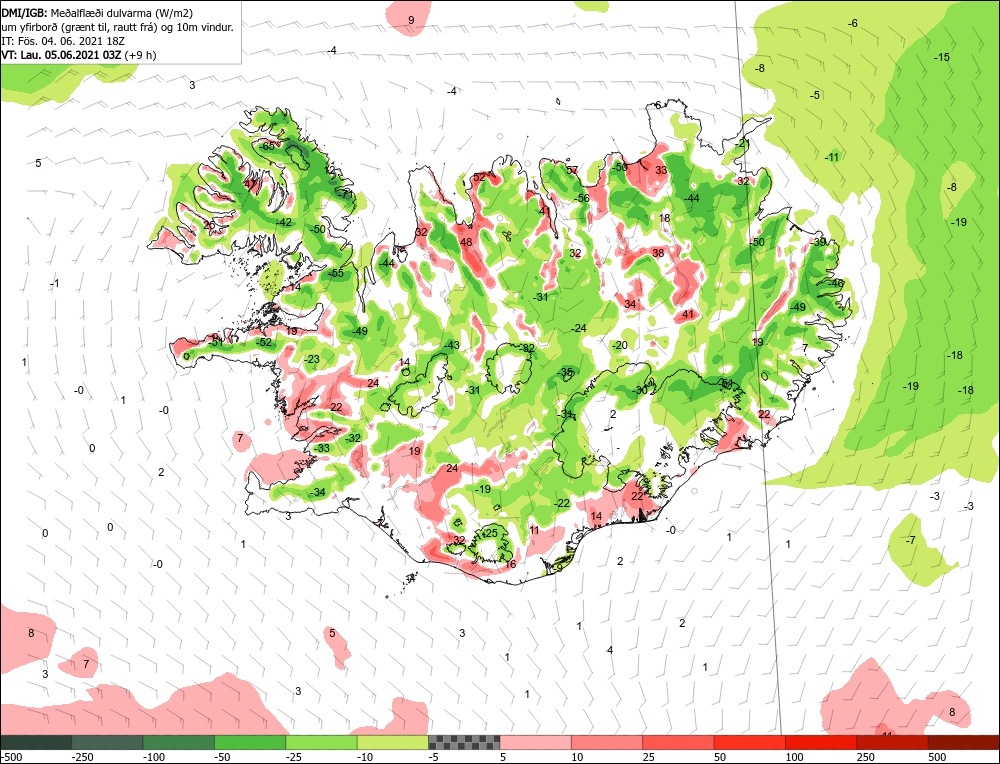The height and width of the screenshot is (764, 1000).
Task: Select the -25 to -10 light green swatch
Action: pos(321,742)
